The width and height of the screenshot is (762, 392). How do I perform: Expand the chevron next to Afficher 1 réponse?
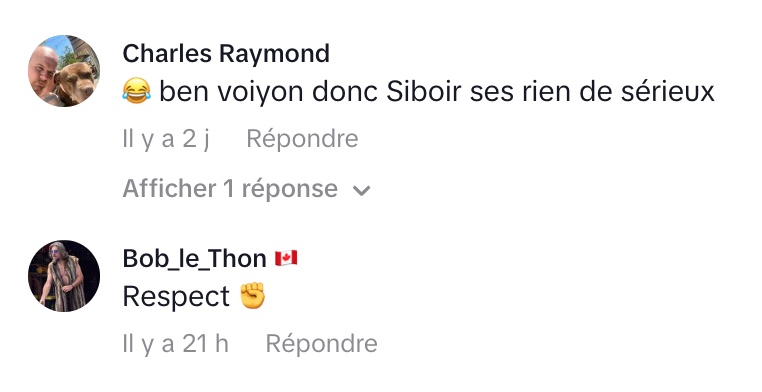point(362,190)
